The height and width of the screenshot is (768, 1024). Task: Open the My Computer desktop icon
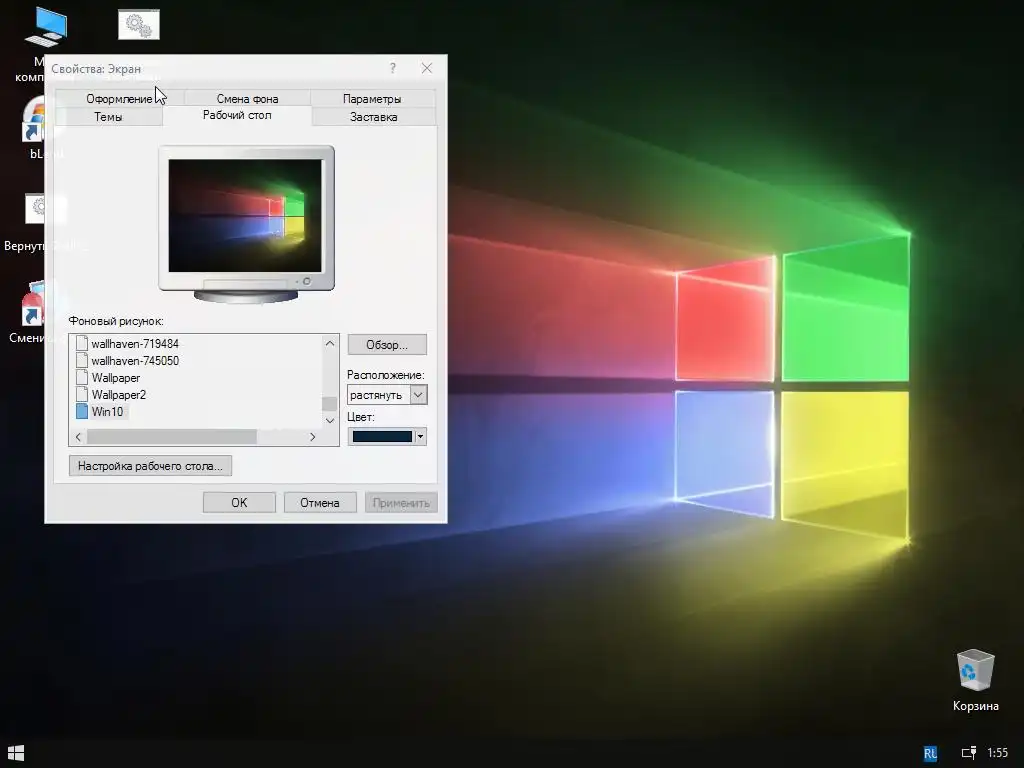coord(45,27)
